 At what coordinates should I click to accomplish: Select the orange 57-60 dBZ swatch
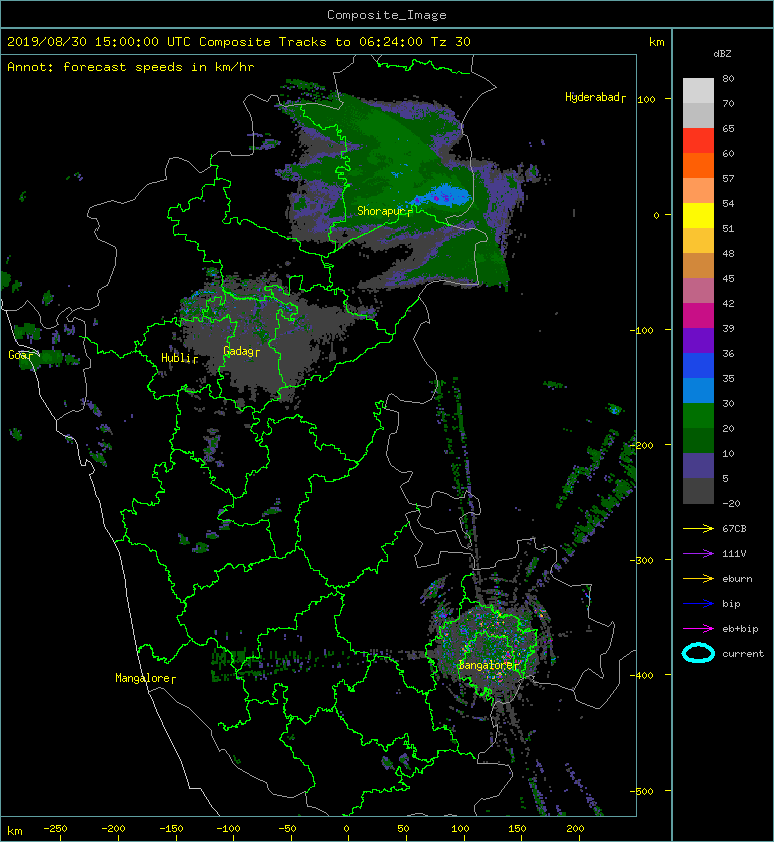[x=698, y=166]
